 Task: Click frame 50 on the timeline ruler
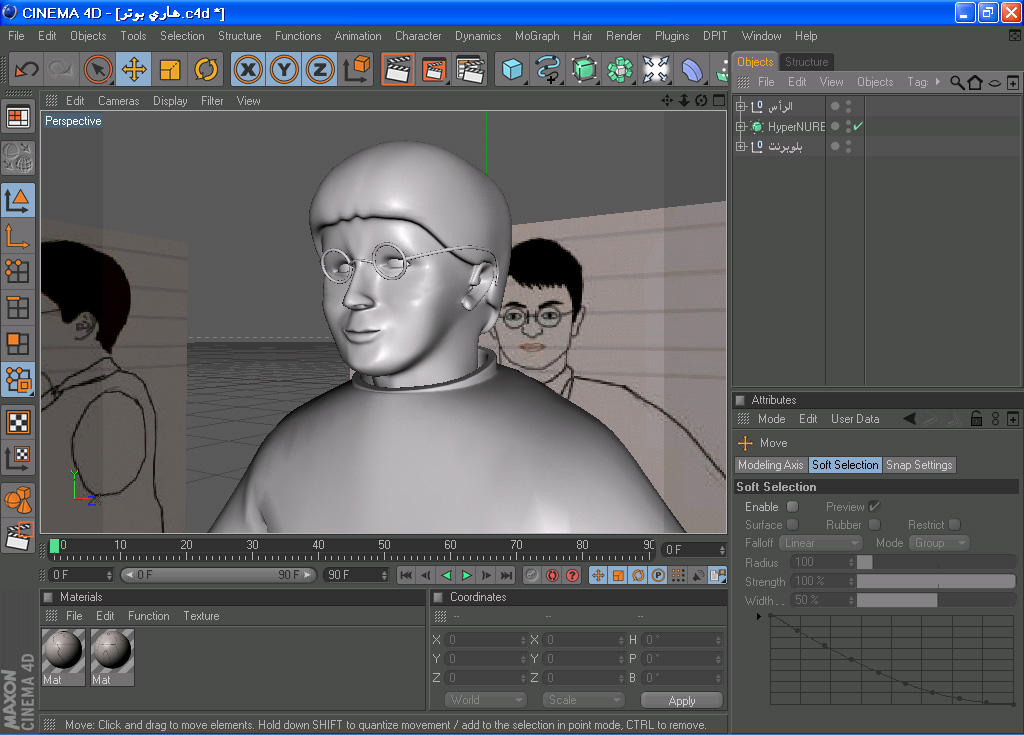(x=384, y=549)
